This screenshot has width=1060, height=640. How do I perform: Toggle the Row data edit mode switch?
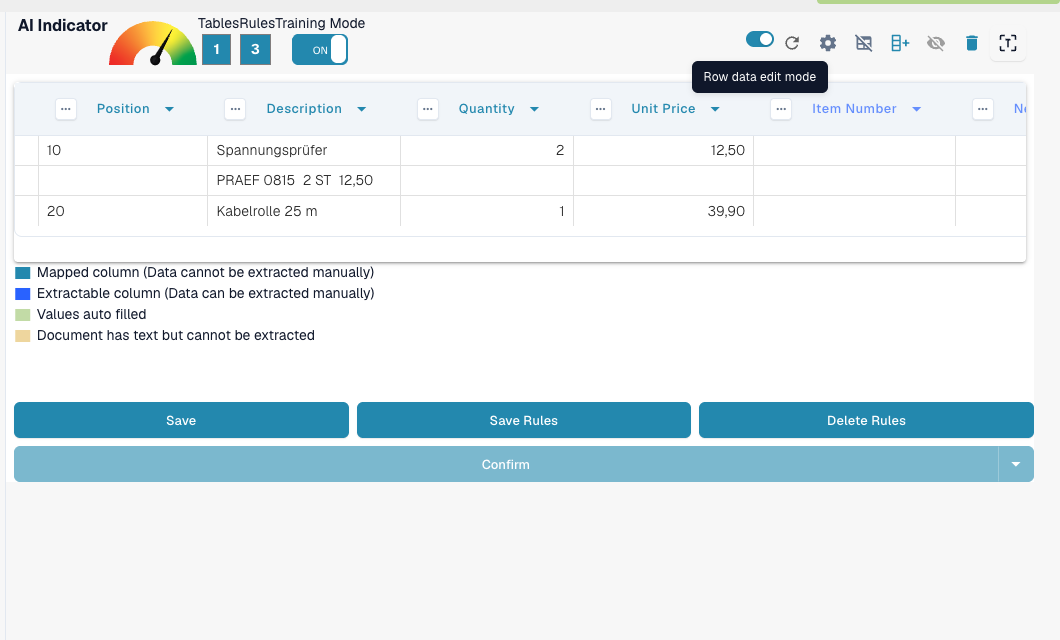(x=760, y=39)
